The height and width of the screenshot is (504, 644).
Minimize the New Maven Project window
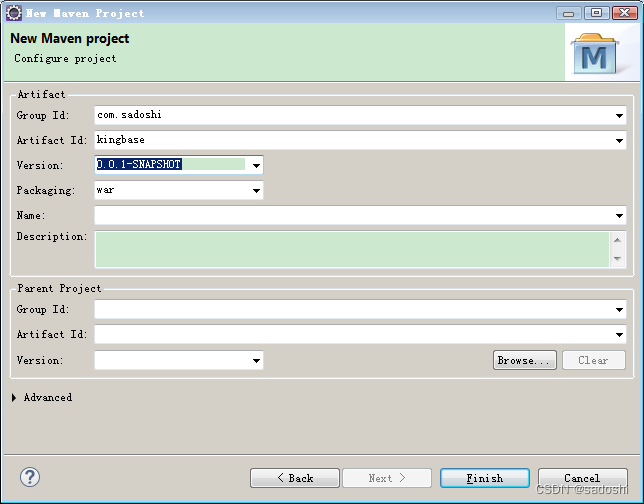(x=569, y=13)
